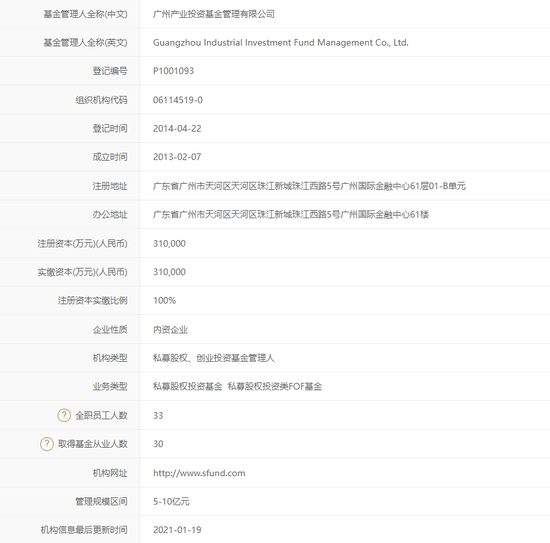Click the 100% paid-in ratio value

point(164,301)
